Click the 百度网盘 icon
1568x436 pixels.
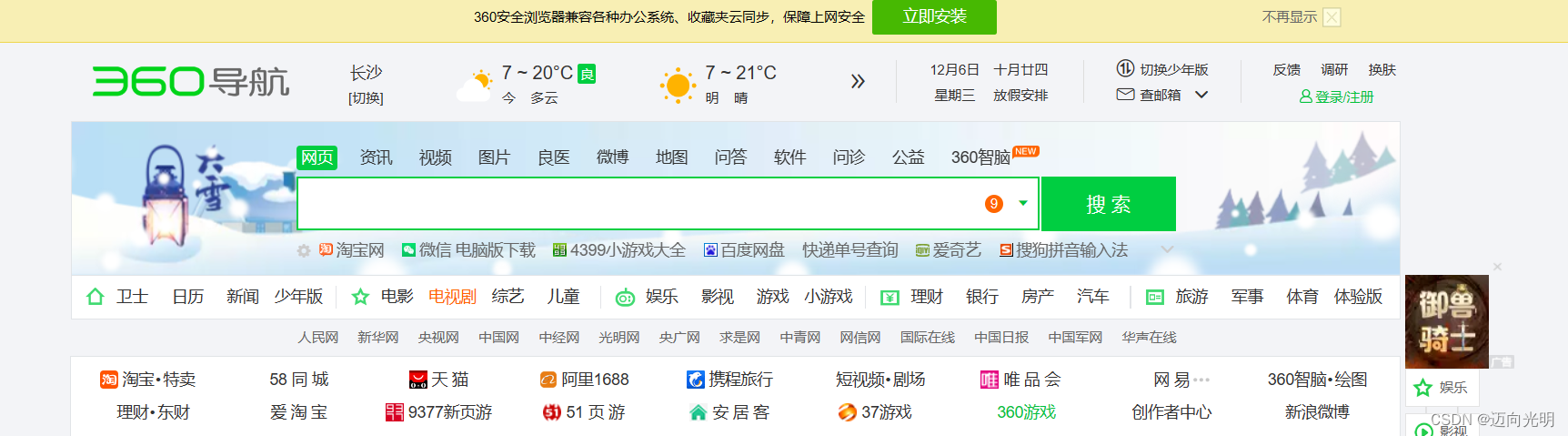[x=710, y=250]
